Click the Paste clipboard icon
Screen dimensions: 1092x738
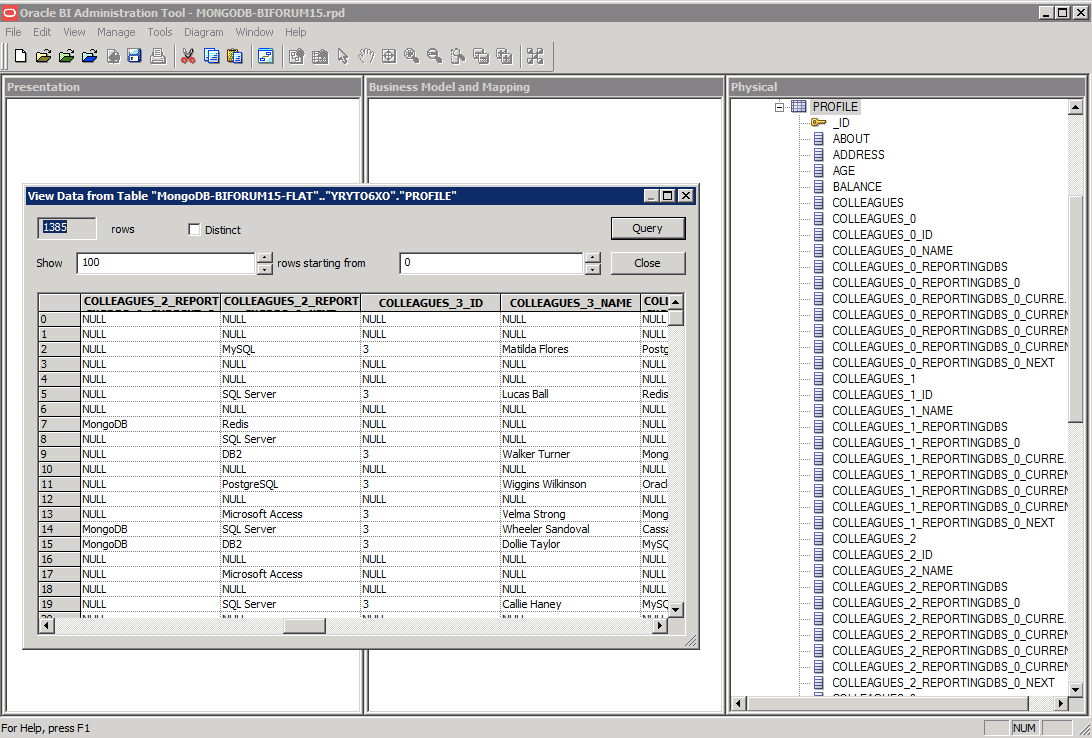(234, 56)
